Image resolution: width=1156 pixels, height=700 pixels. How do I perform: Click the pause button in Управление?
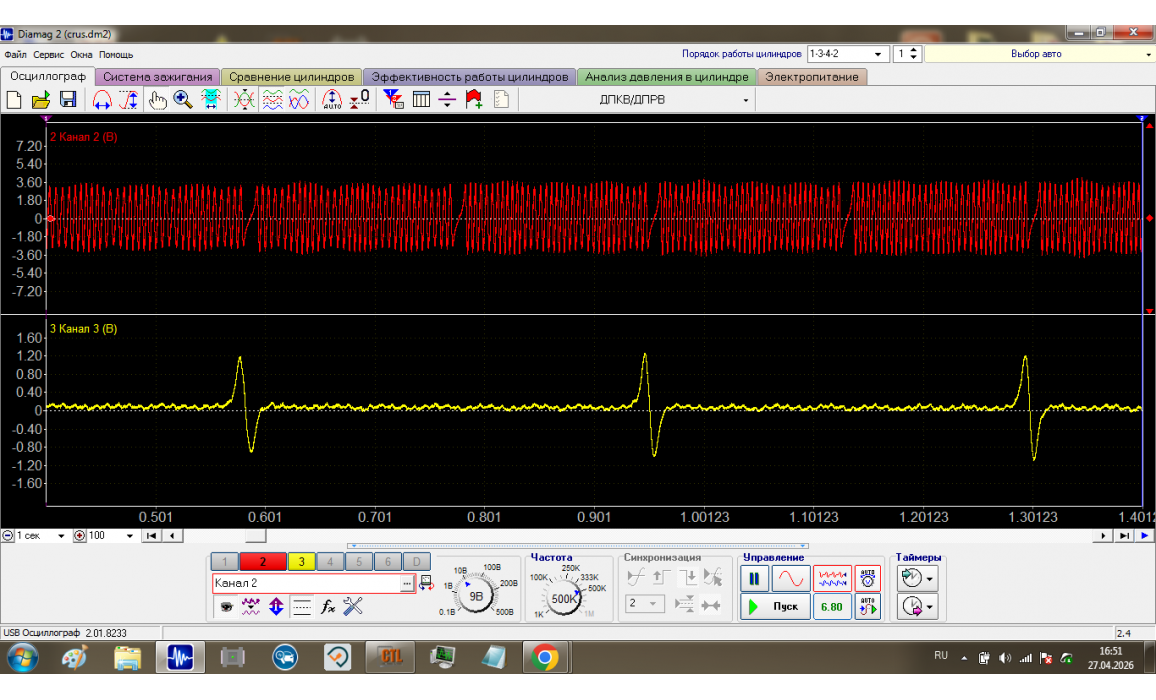[x=754, y=578]
